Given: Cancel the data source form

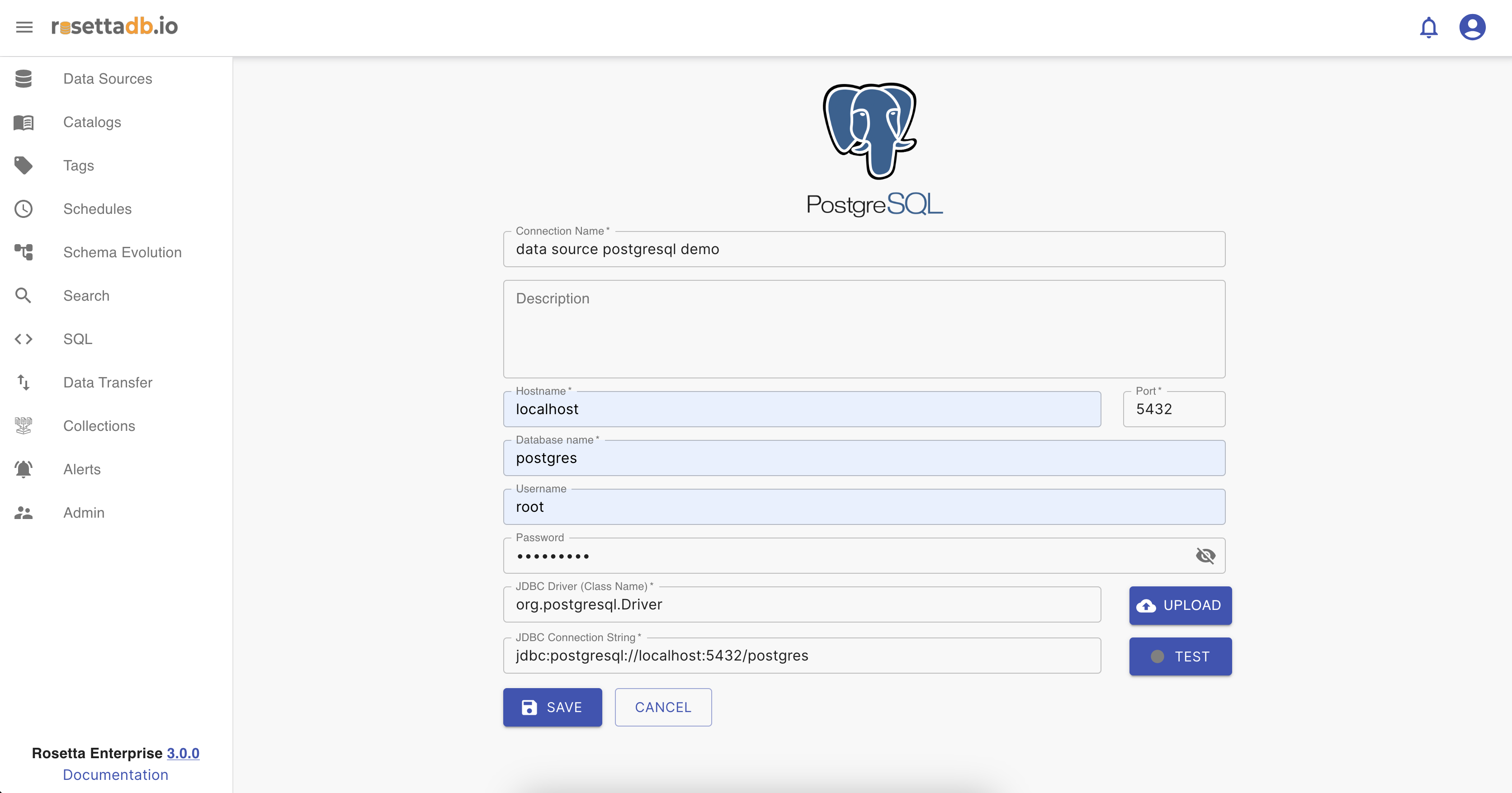Looking at the screenshot, I should point(663,707).
